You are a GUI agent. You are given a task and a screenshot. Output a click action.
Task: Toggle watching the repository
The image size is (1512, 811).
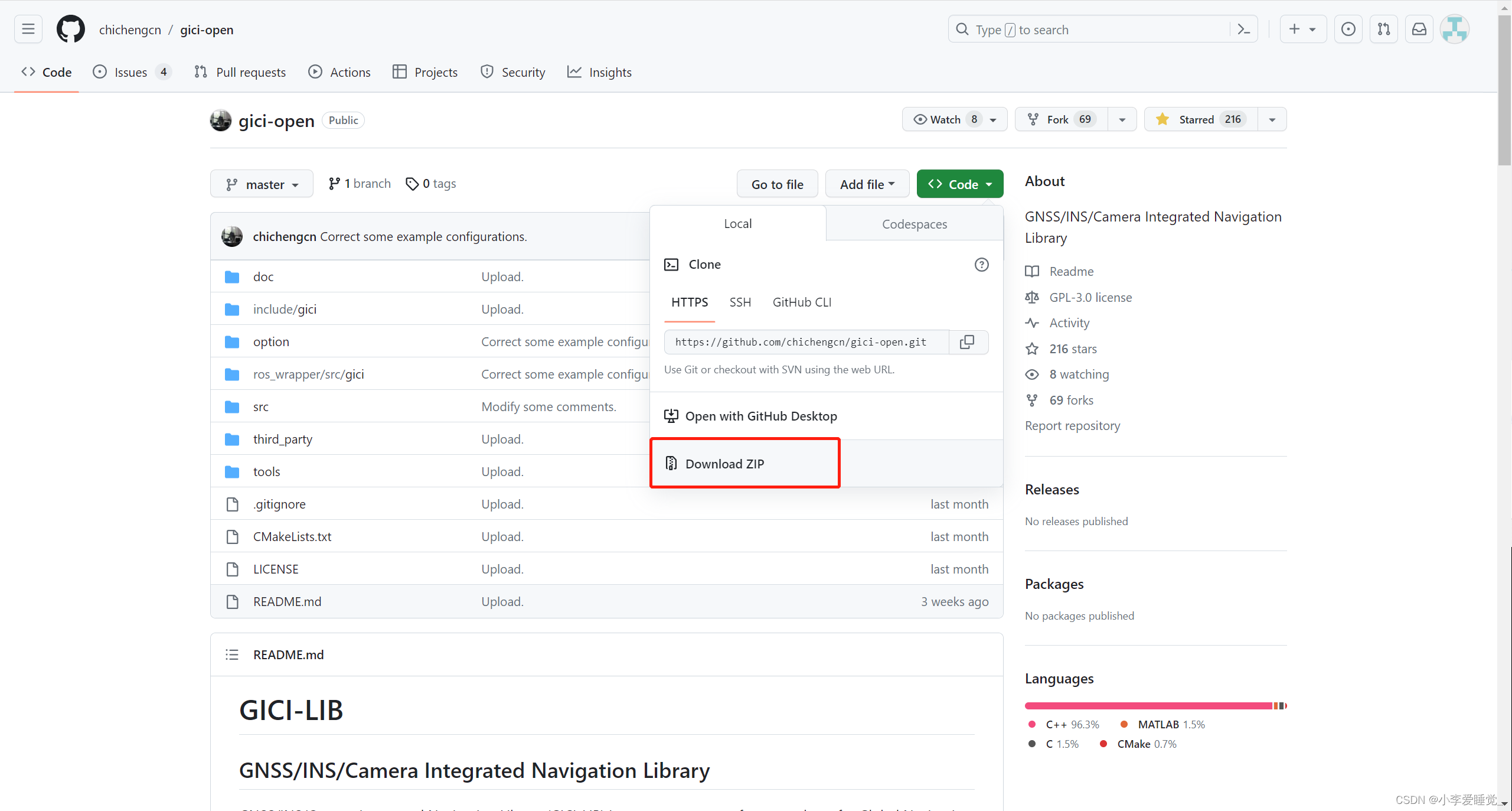coord(945,119)
